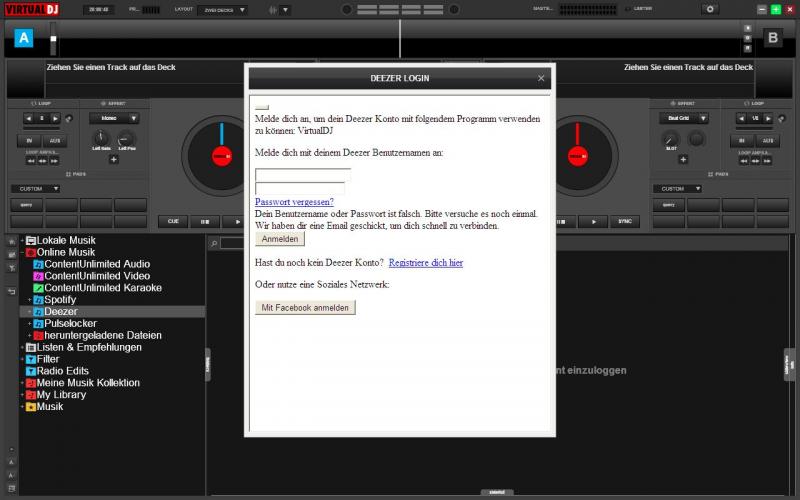Add an effect slot on left deck
The height and width of the screenshot is (500, 800).
pyautogui.click(x=114, y=159)
